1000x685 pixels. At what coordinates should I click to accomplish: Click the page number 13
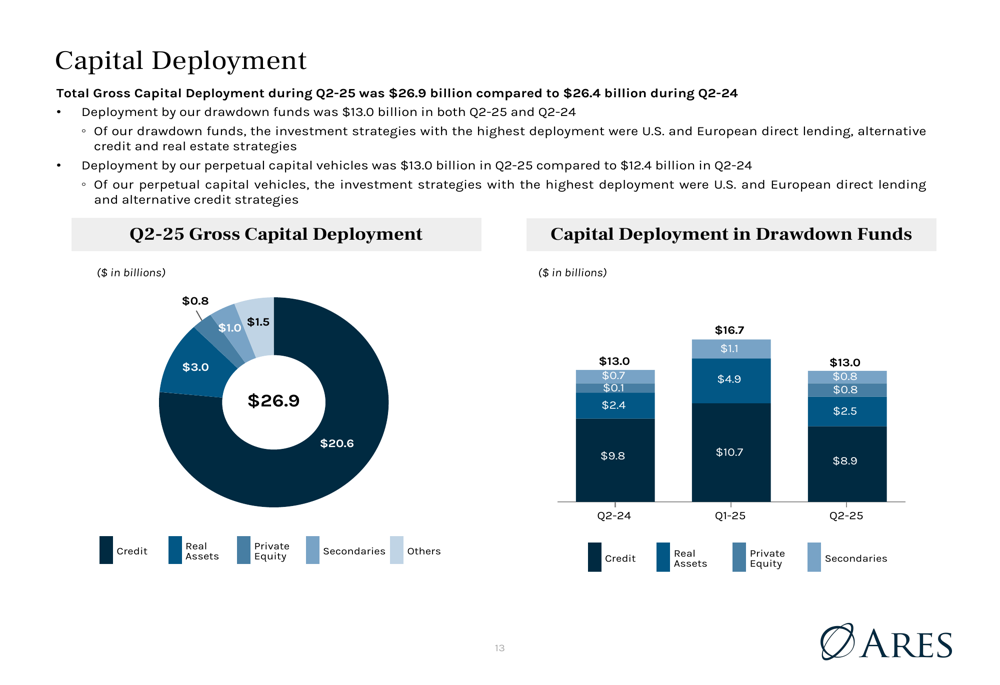(499, 648)
